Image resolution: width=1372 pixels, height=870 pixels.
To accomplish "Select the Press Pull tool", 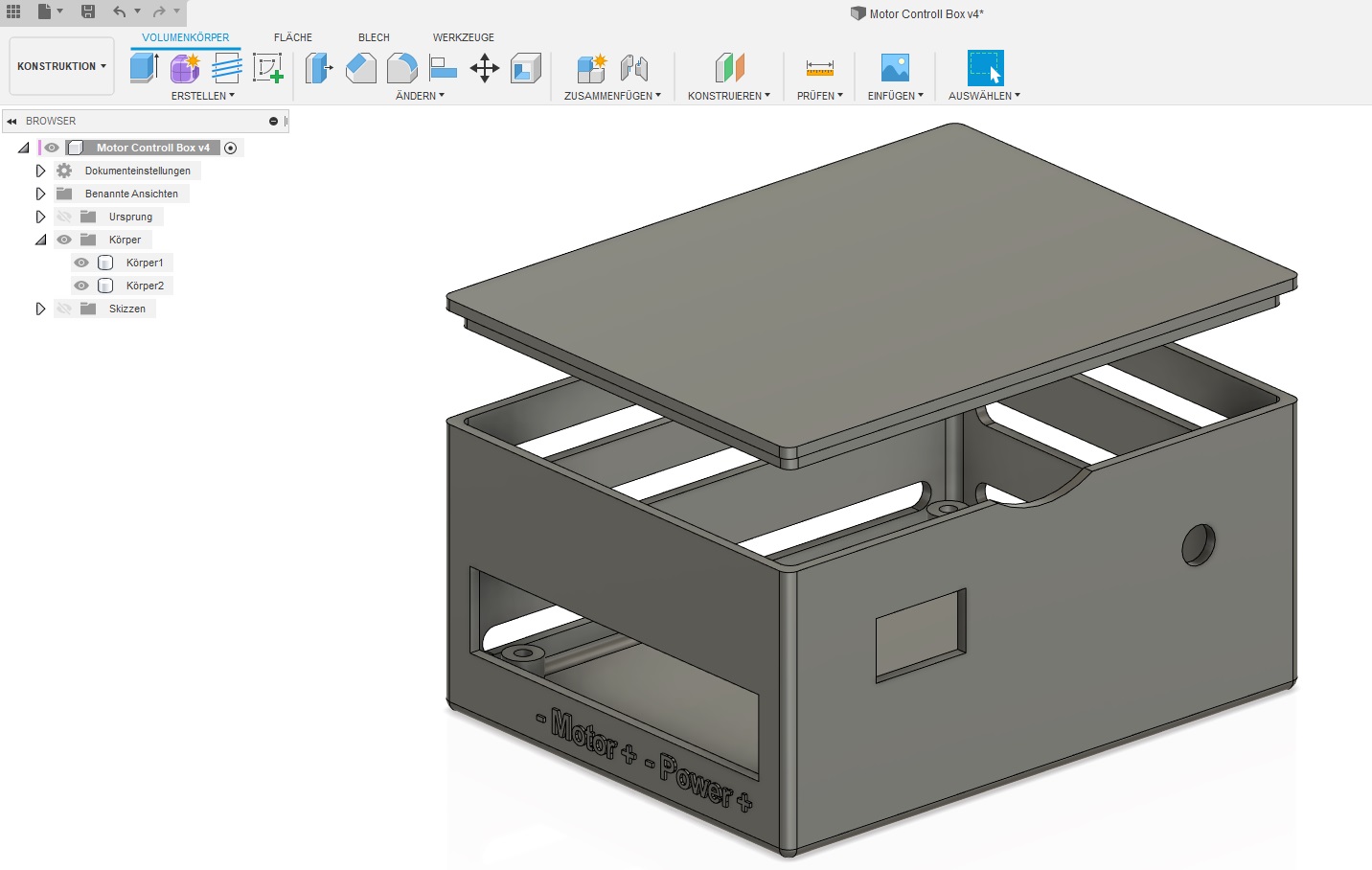I will click(x=319, y=67).
